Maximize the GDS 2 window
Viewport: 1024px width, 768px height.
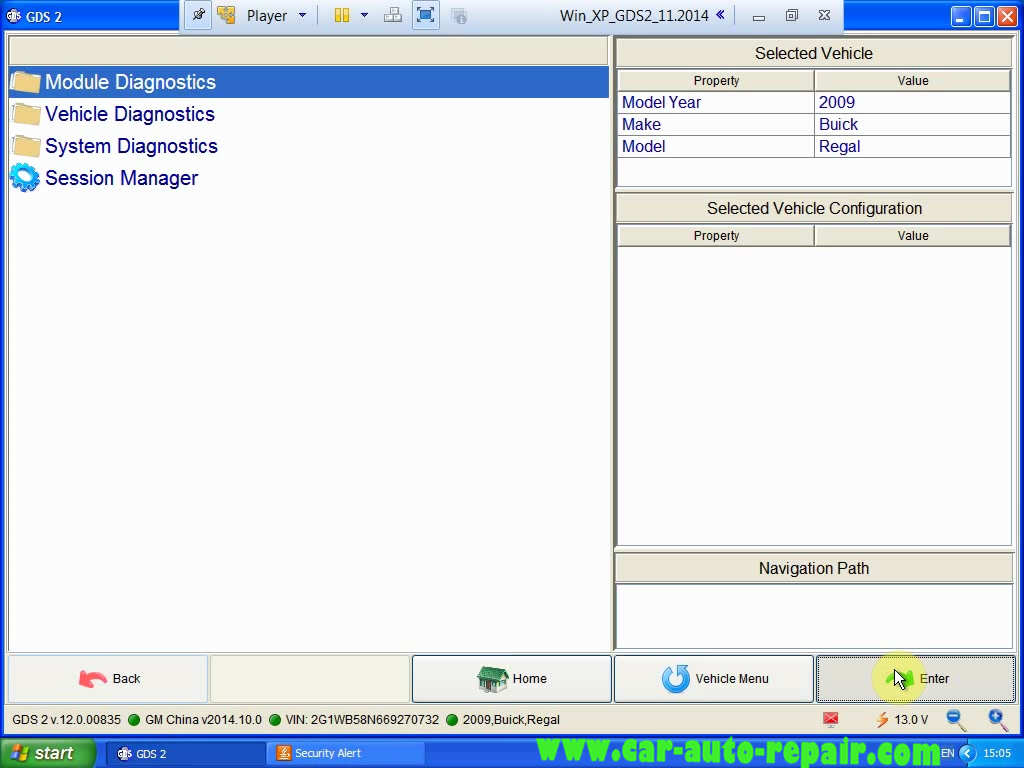coord(984,16)
